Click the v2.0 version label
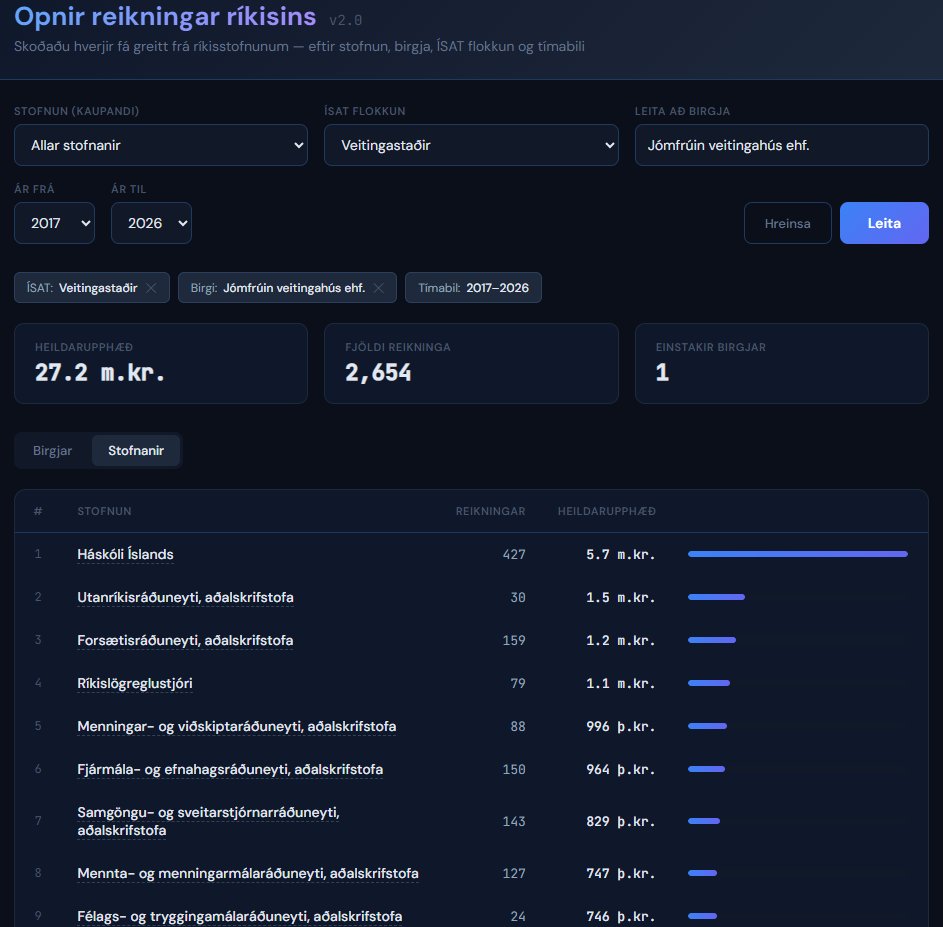Screen dimensions: 943x927 (x=346, y=20)
